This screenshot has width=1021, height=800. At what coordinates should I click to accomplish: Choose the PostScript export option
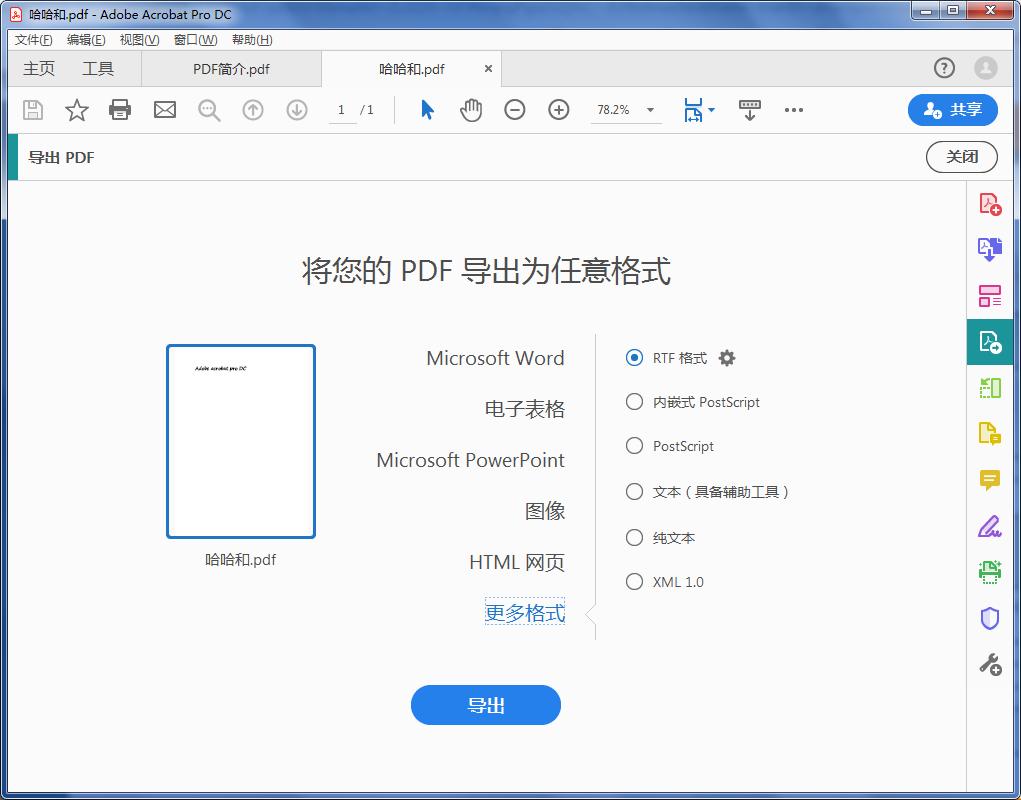(634, 446)
